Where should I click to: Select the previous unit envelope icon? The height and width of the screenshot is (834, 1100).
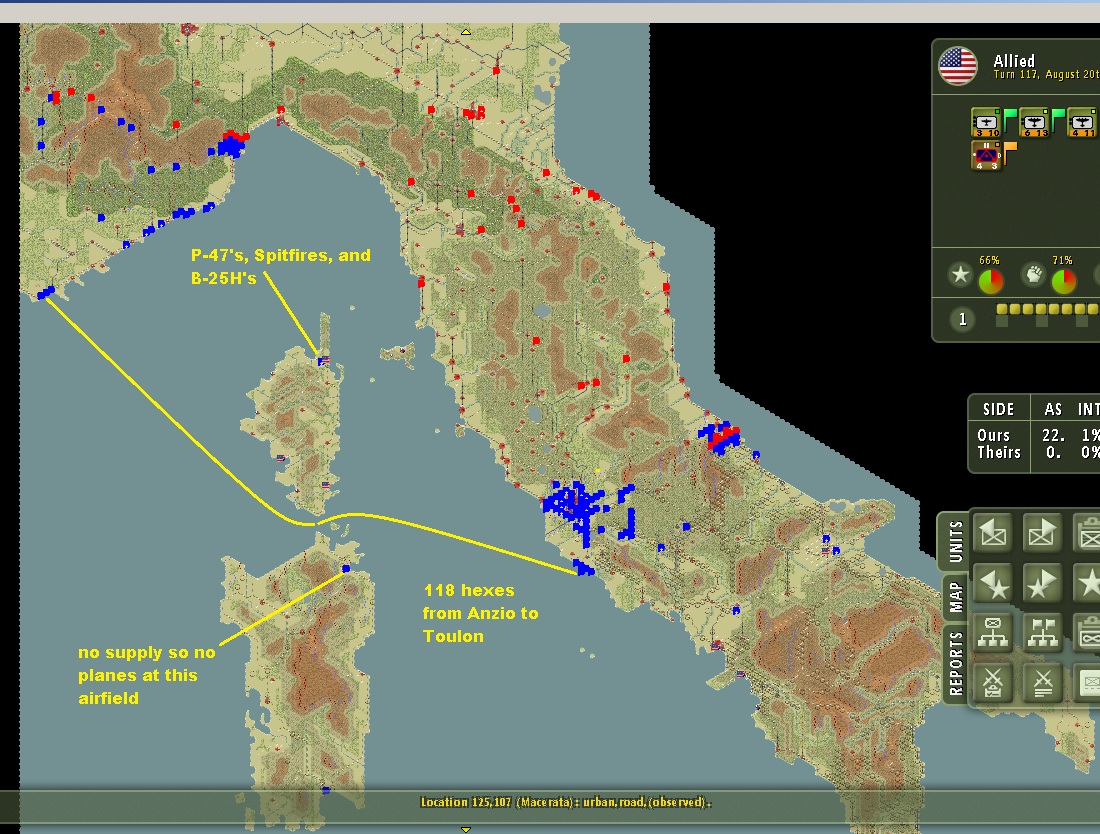pyautogui.click(x=993, y=534)
